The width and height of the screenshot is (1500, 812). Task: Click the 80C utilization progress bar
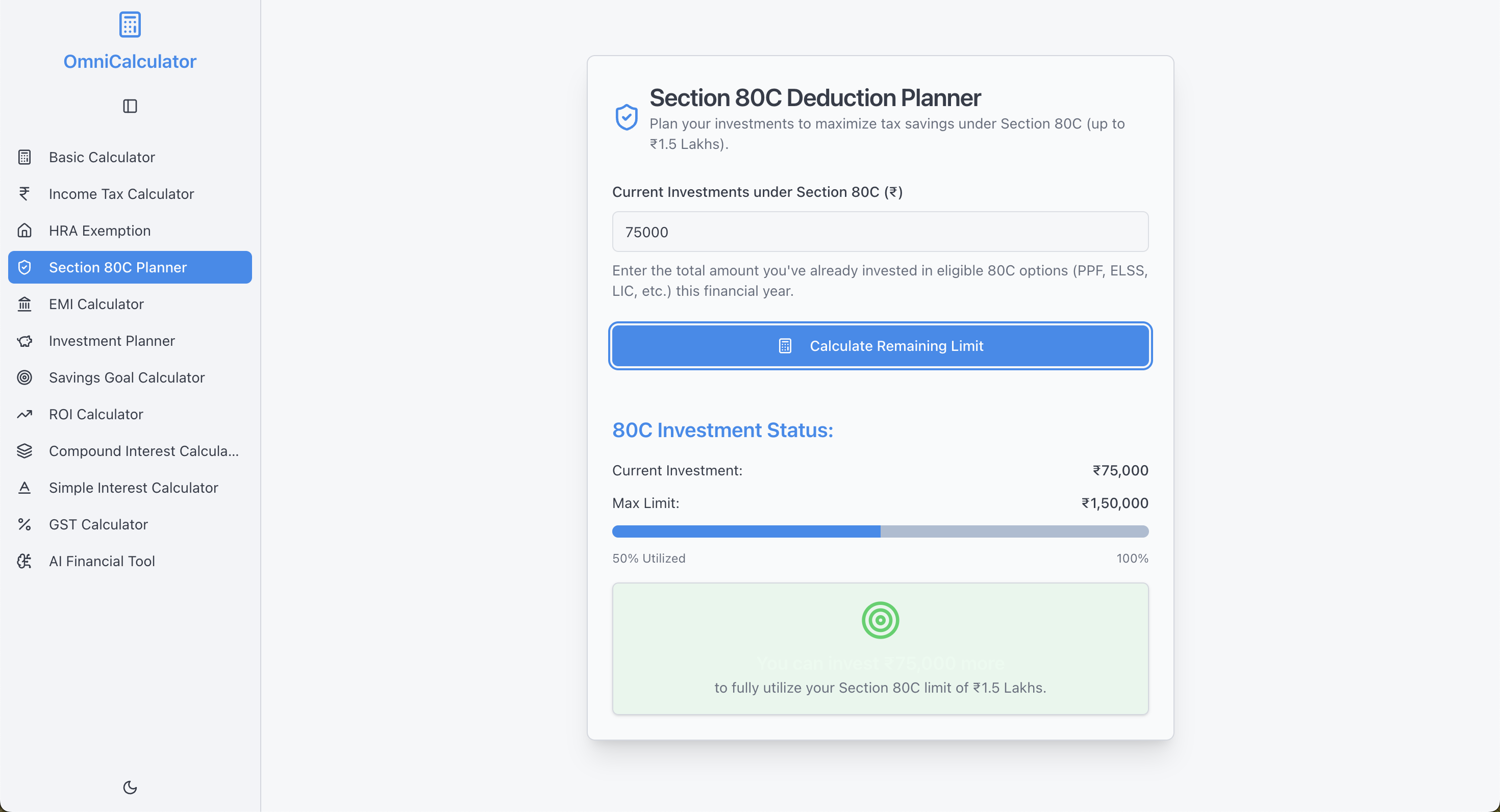click(x=880, y=531)
